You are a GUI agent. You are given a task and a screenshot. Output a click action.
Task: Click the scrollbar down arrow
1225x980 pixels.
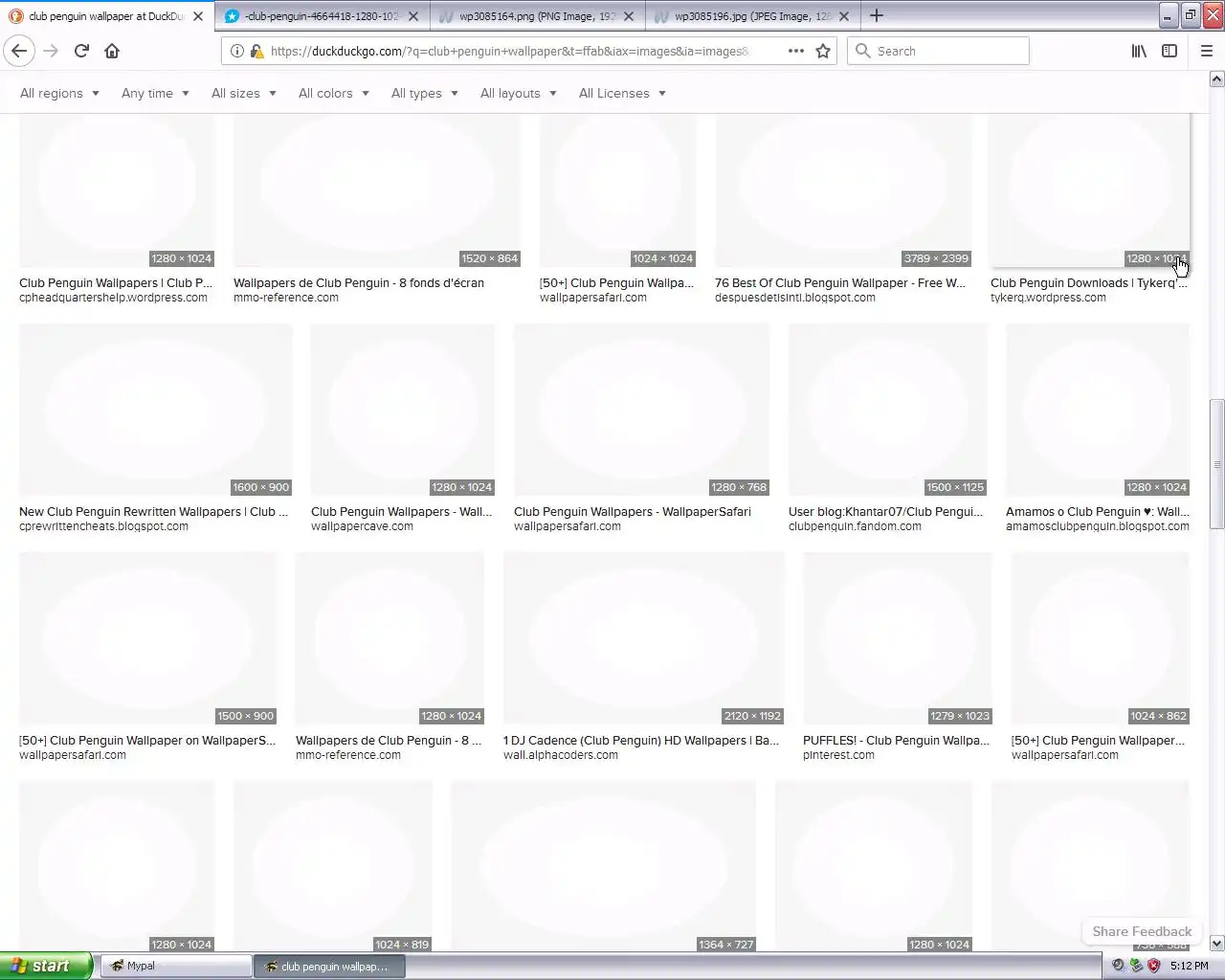1216,943
